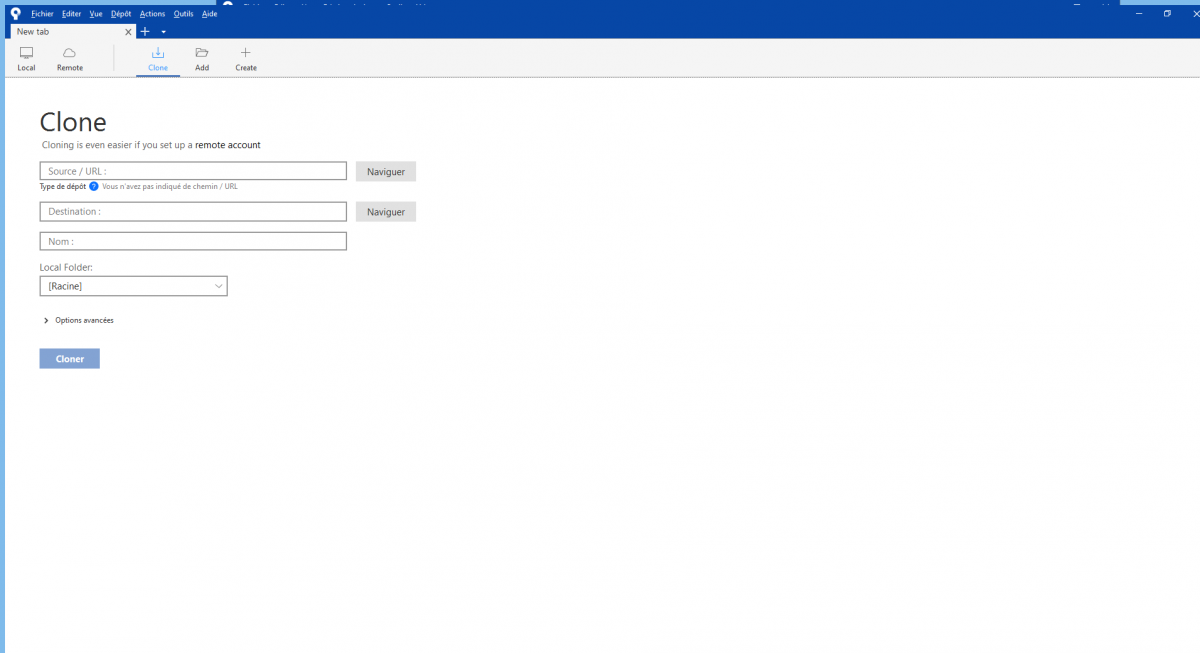Expand the Options avancées section

click(47, 320)
